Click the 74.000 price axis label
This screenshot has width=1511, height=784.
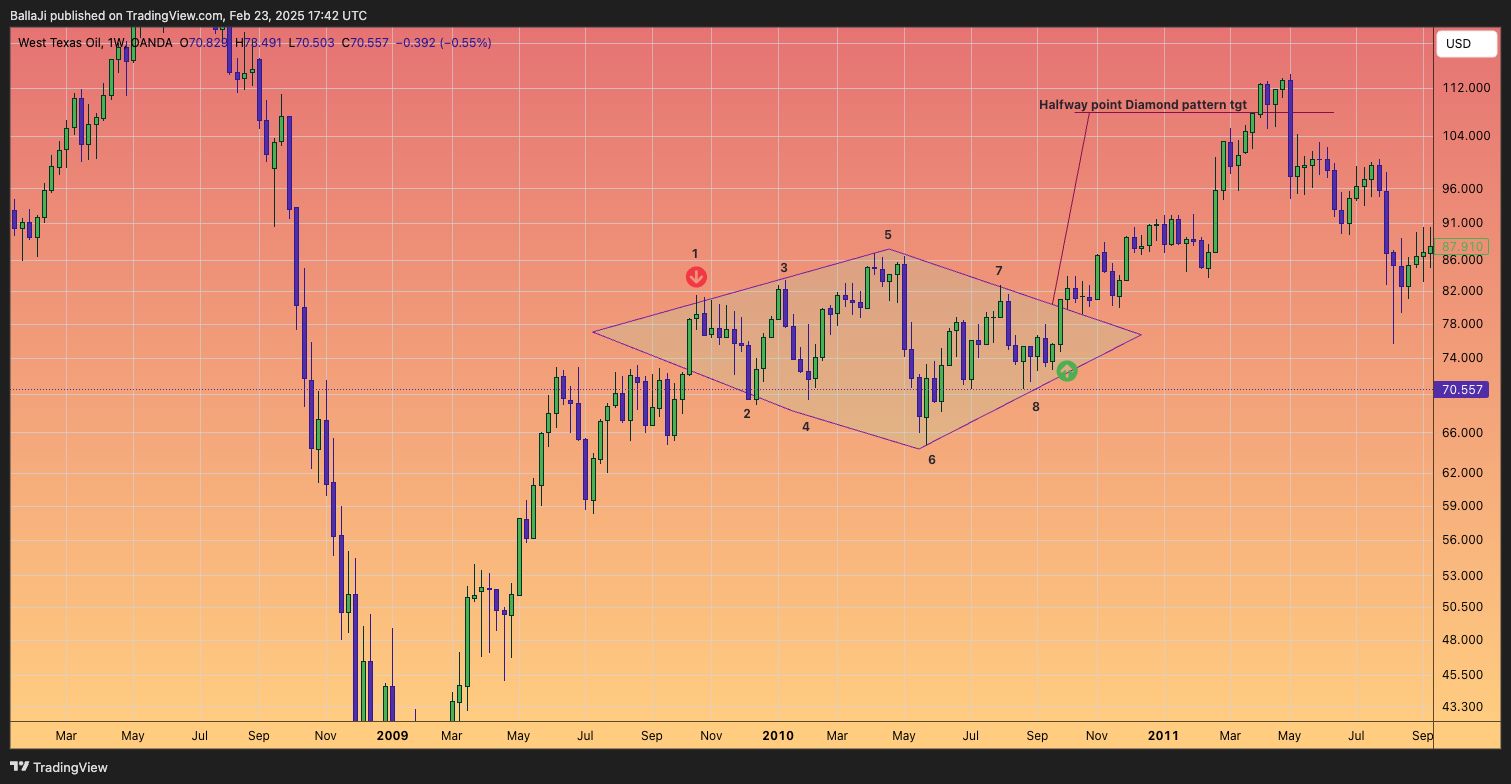tap(1463, 358)
